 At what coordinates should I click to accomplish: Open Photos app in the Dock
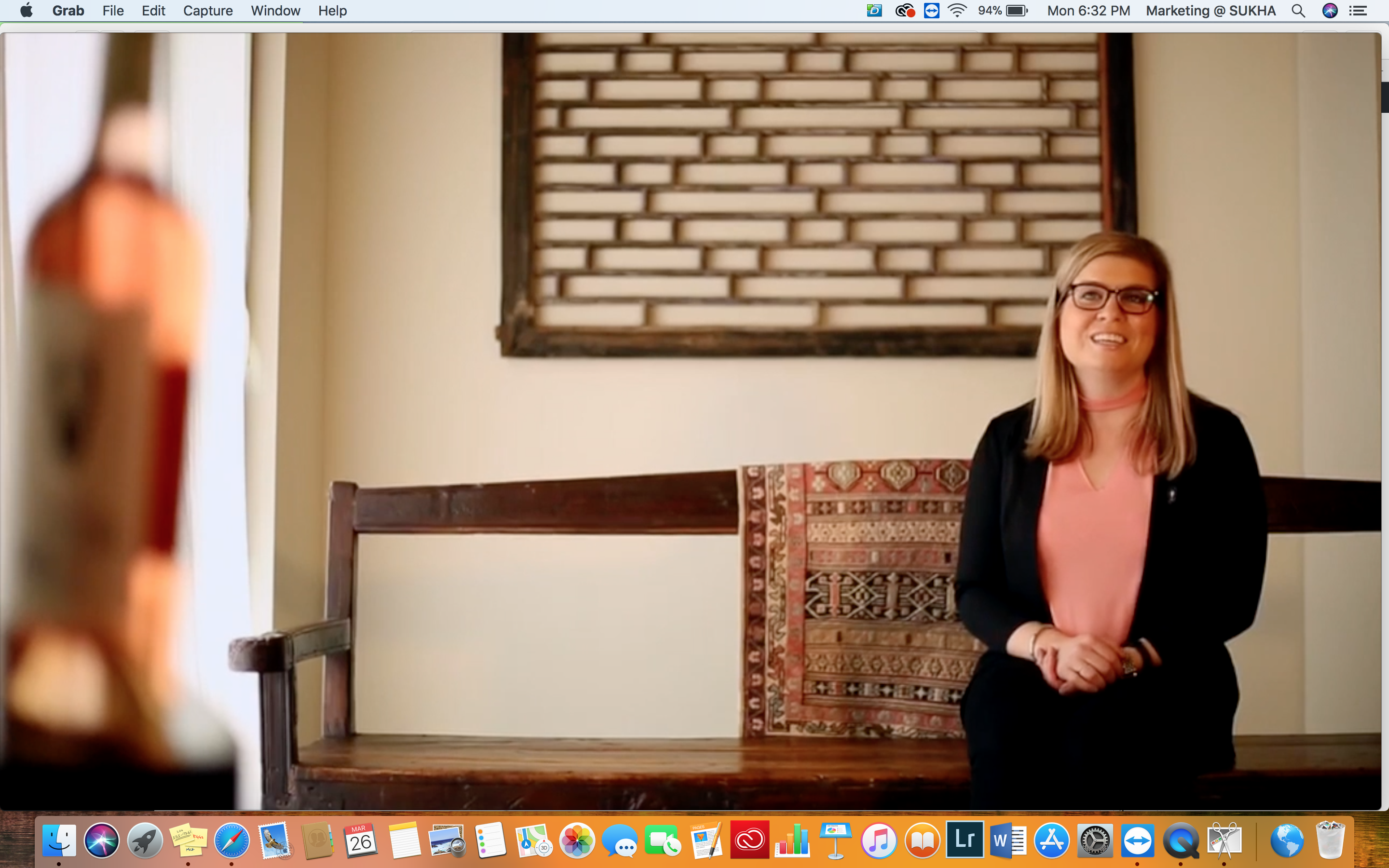[577, 841]
